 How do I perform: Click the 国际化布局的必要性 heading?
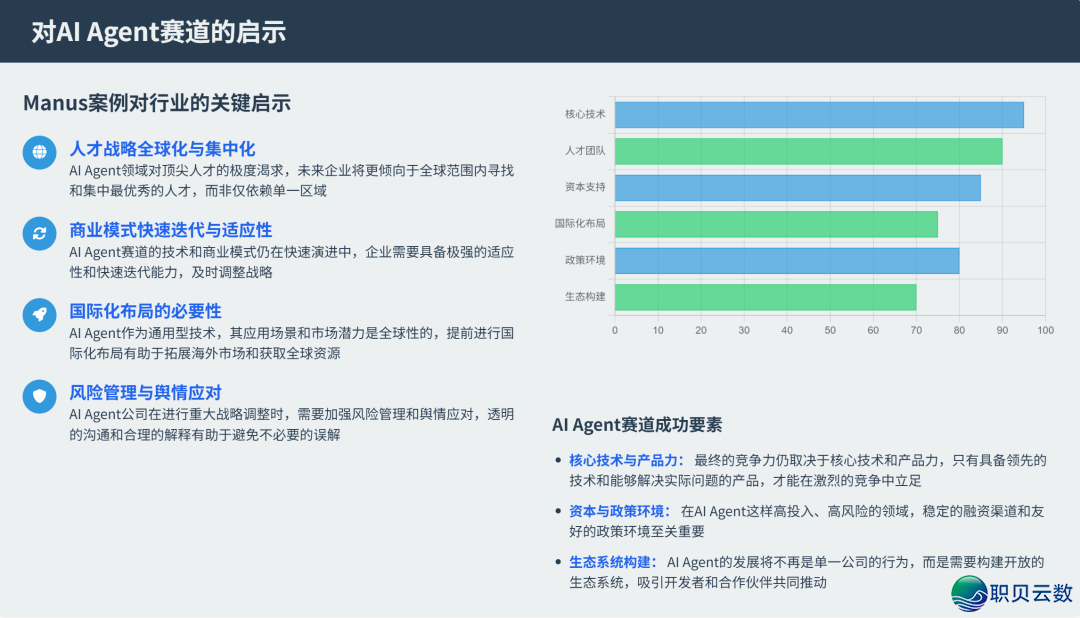[x=145, y=311]
